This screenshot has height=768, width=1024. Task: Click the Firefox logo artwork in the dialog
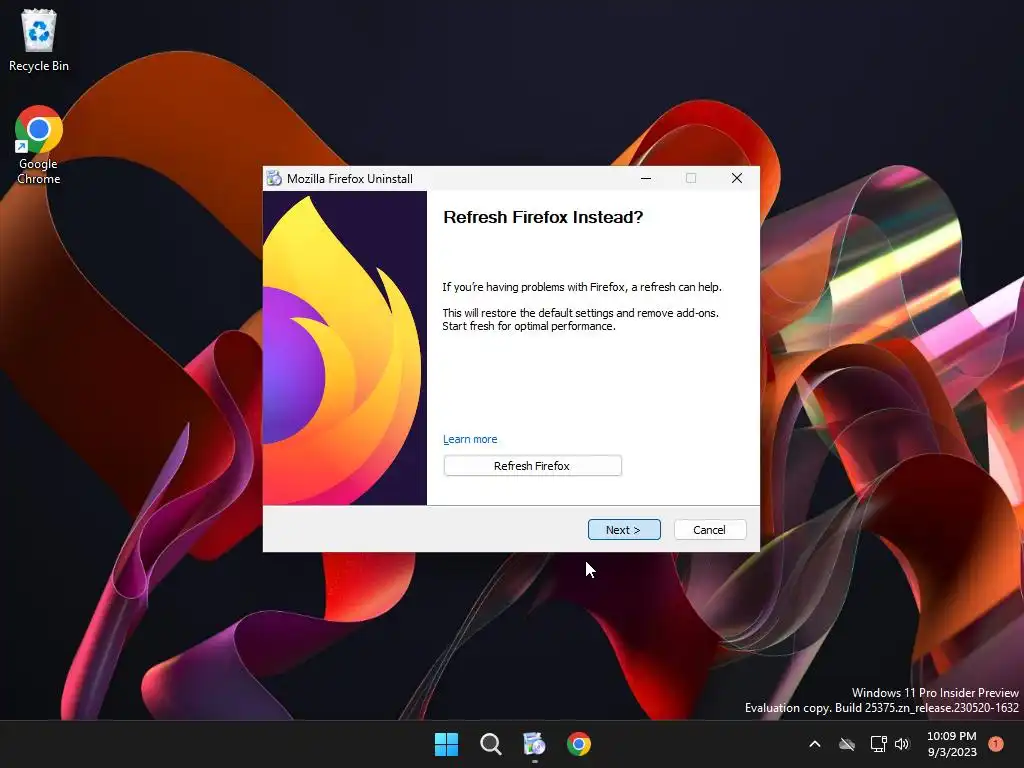(345, 348)
